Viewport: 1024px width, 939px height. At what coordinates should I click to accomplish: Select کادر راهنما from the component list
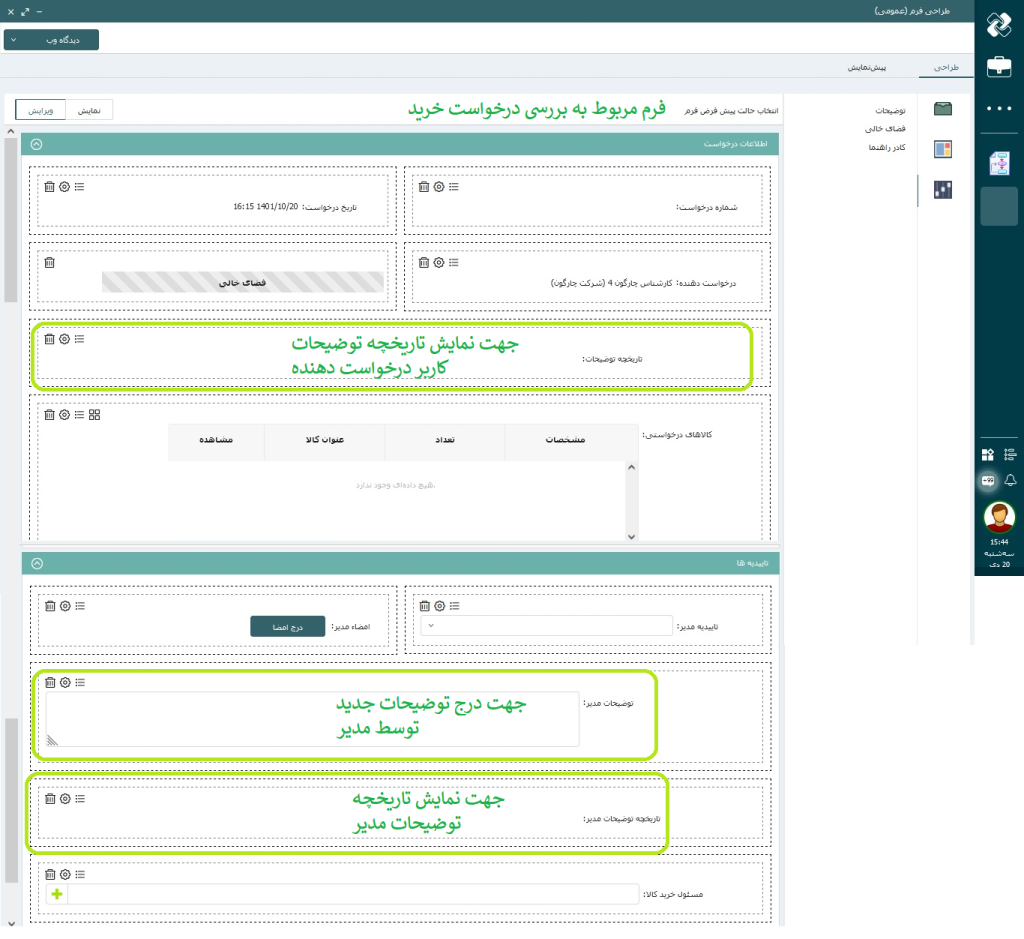[885, 147]
